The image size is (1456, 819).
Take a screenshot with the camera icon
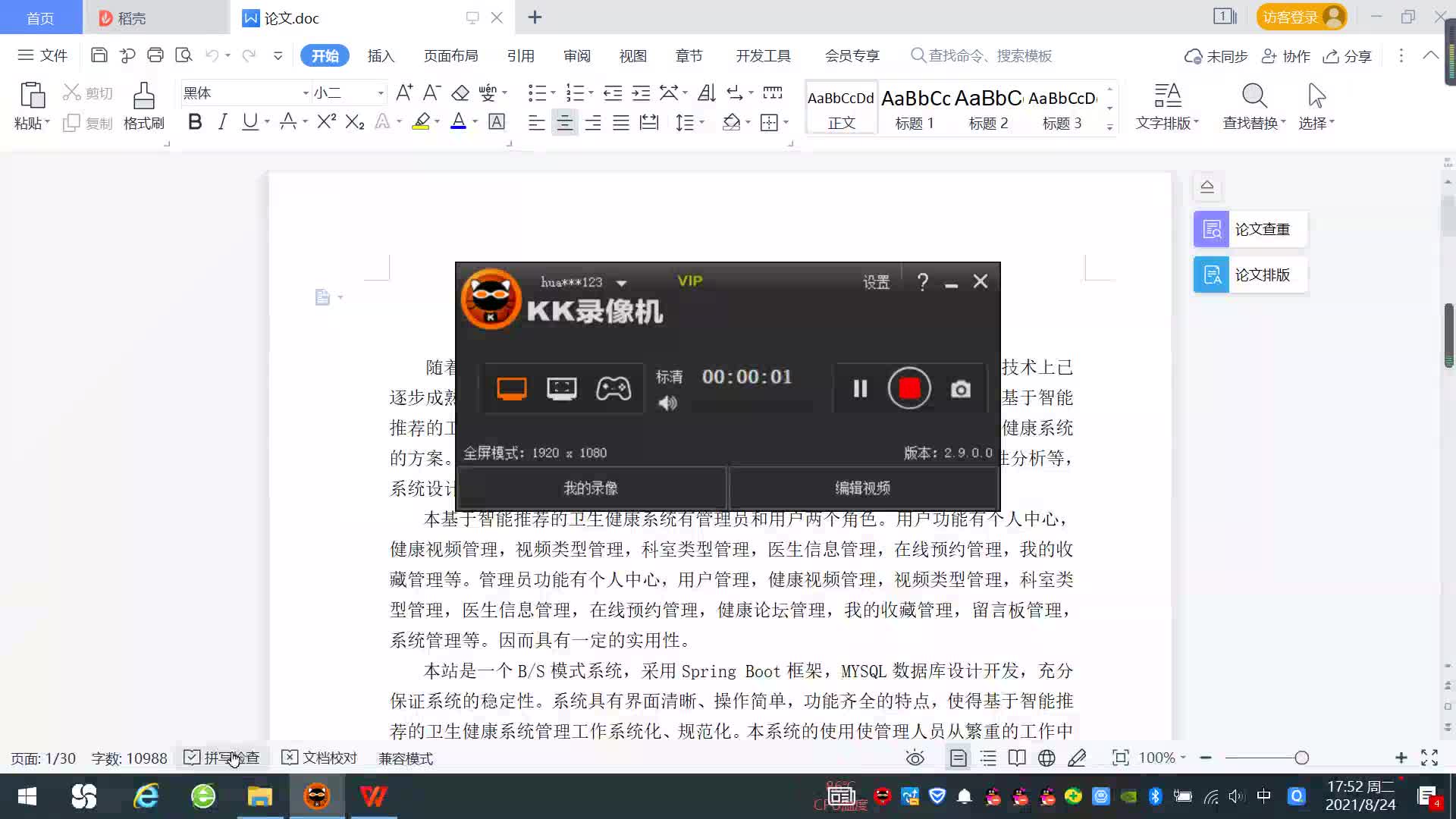click(x=960, y=389)
